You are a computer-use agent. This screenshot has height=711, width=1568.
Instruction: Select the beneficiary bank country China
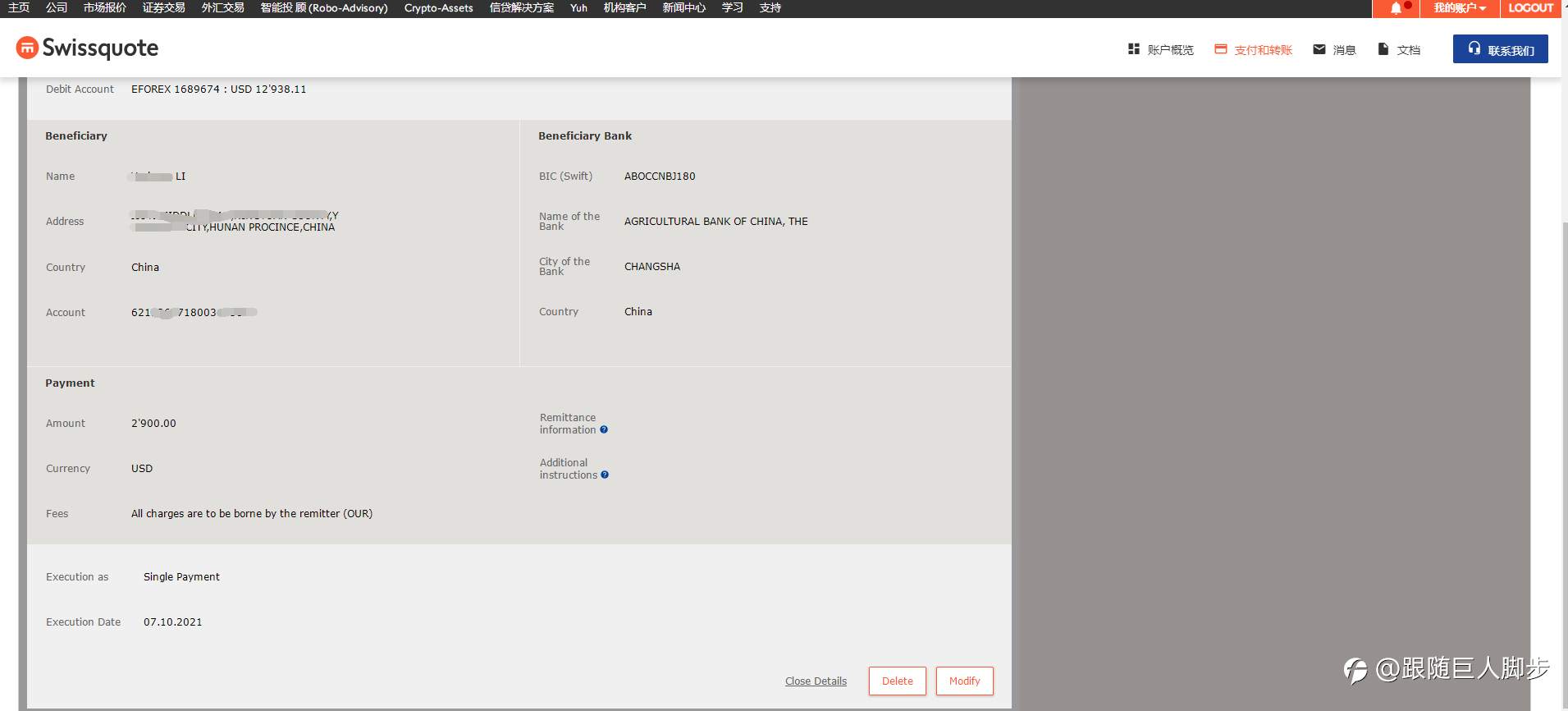[x=638, y=311]
